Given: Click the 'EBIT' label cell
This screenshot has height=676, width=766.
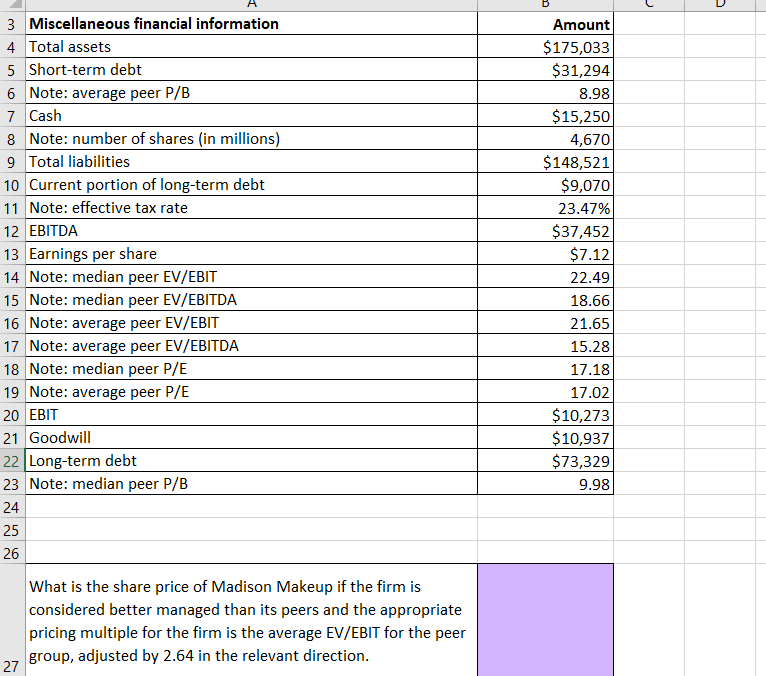Looking at the screenshot, I should tap(251, 414).
